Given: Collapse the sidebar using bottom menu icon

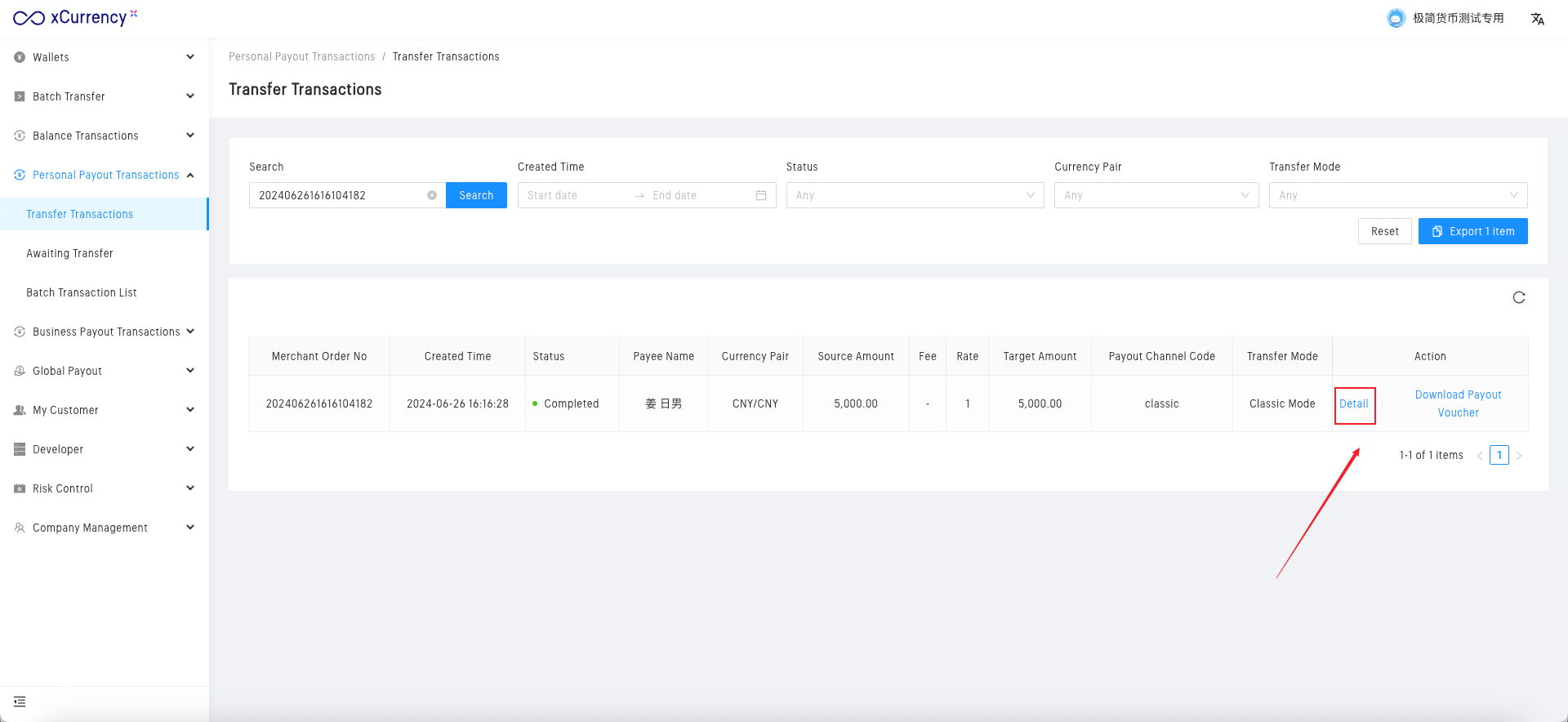Looking at the screenshot, I should coord(20,702).
